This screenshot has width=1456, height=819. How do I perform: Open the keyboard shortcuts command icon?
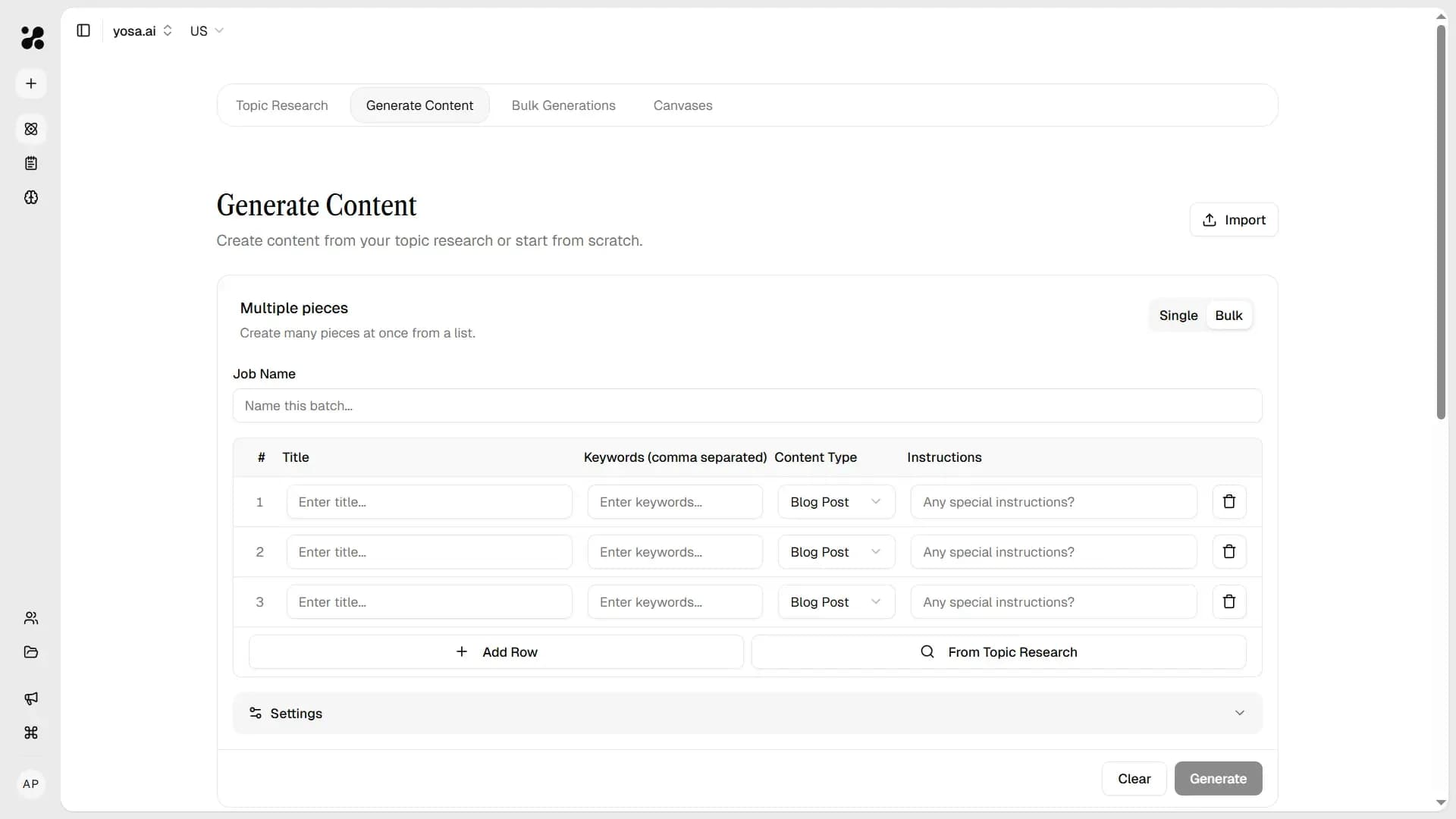[30, 733]
